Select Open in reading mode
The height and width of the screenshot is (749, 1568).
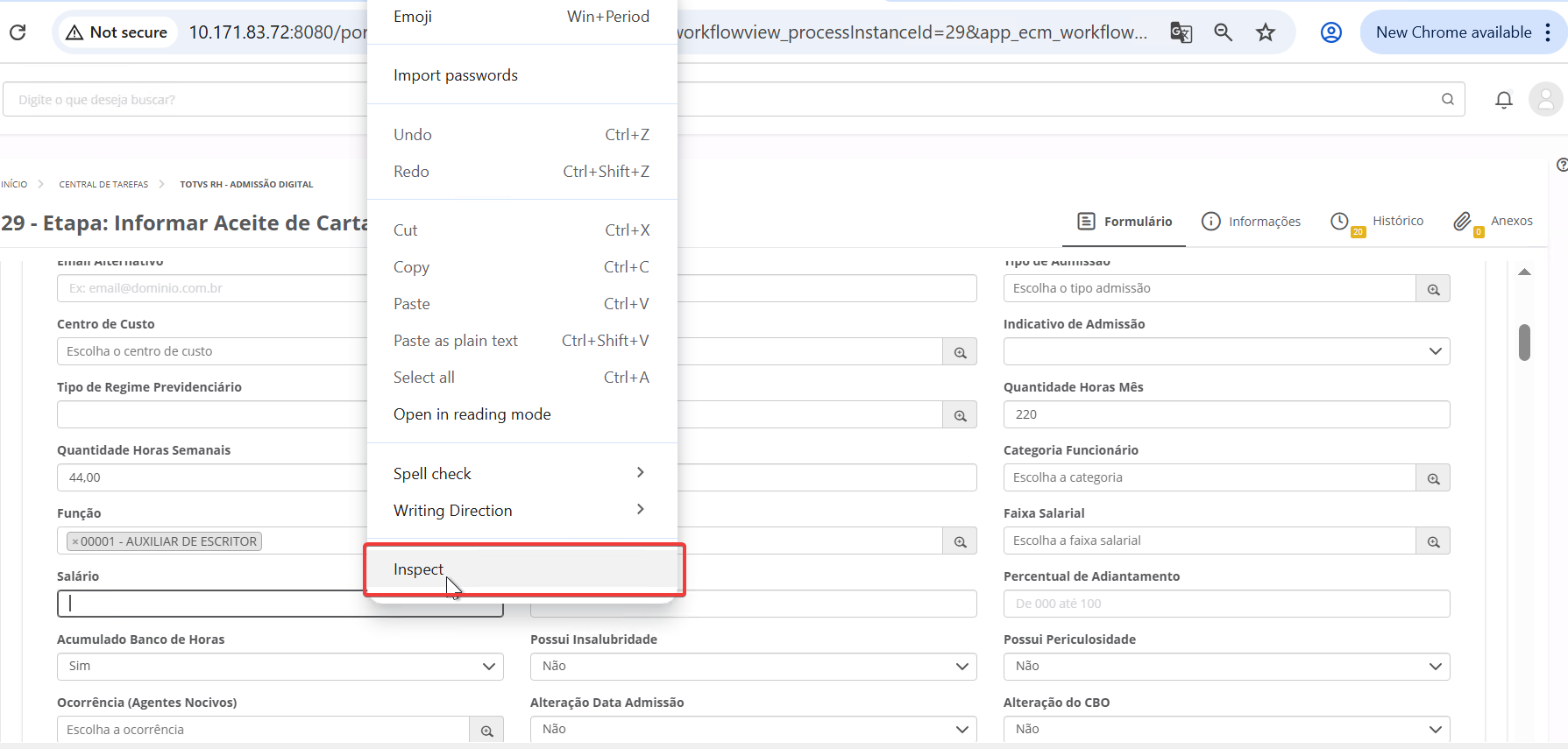point(521,414)
